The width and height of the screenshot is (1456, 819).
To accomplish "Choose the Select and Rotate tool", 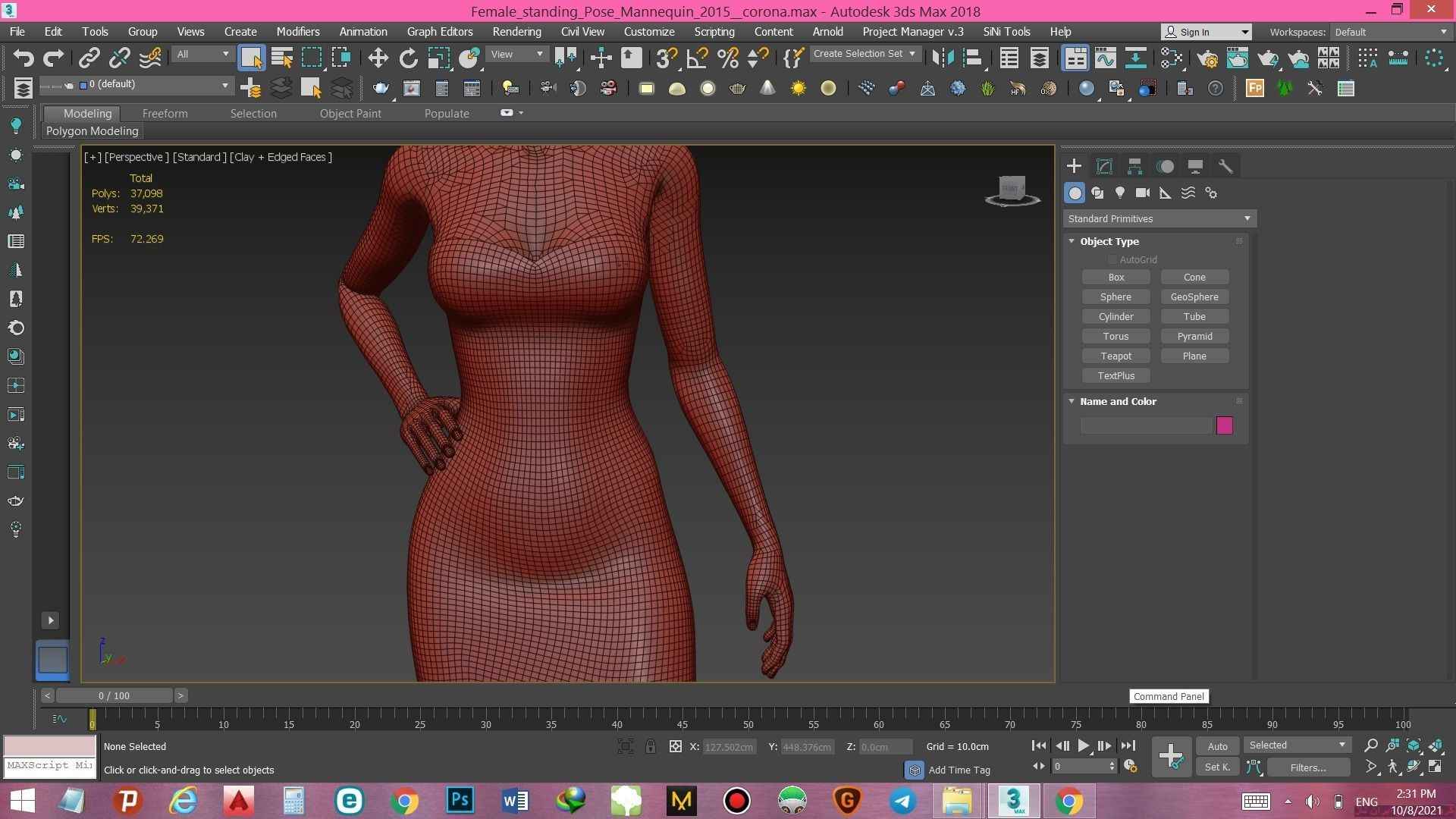I will pyautogui.click(x=409, y=58).
